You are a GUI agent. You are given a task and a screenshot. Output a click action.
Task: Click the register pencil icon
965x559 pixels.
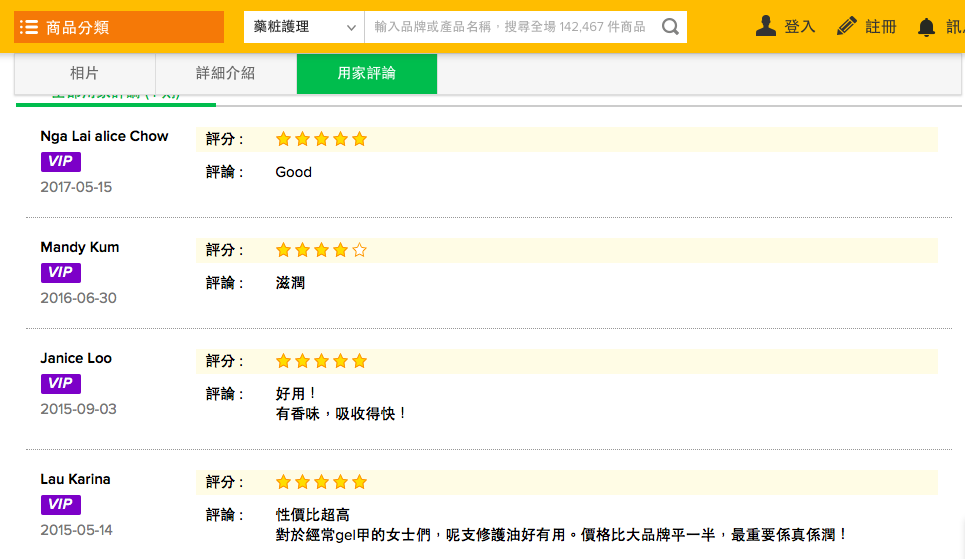point(847,26)
